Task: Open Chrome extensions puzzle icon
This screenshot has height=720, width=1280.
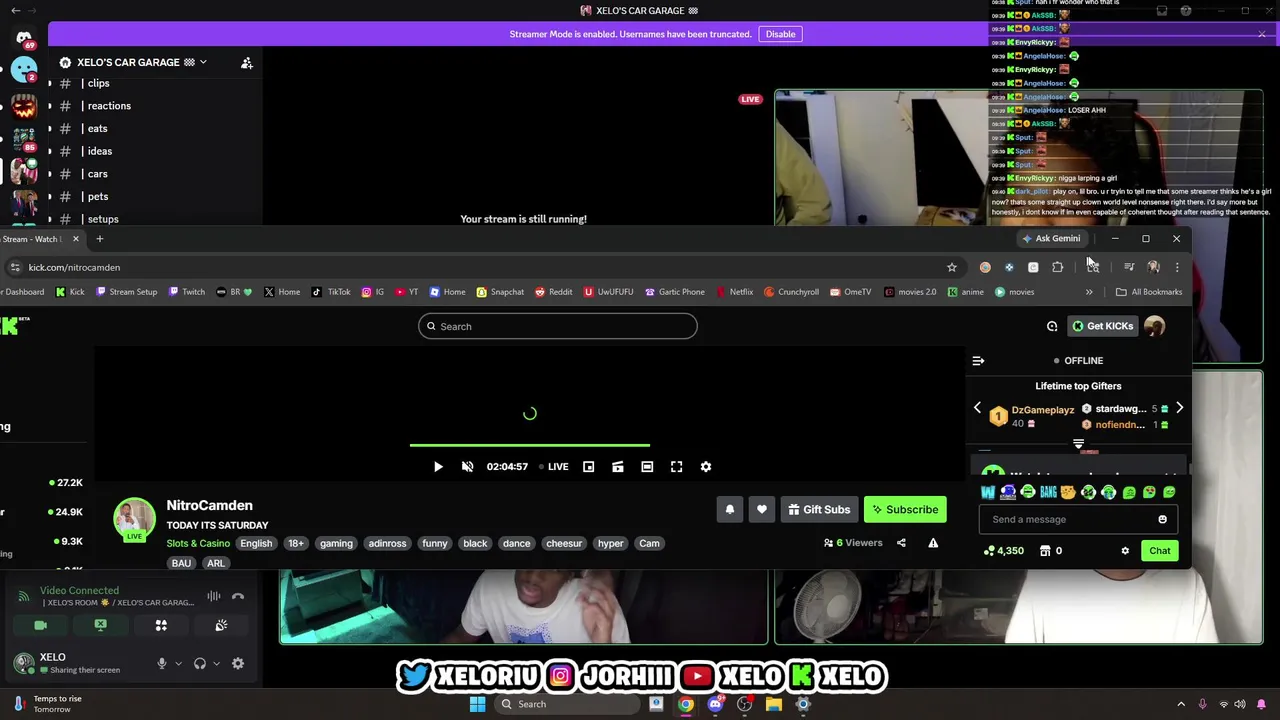Action: (1057, 267)
